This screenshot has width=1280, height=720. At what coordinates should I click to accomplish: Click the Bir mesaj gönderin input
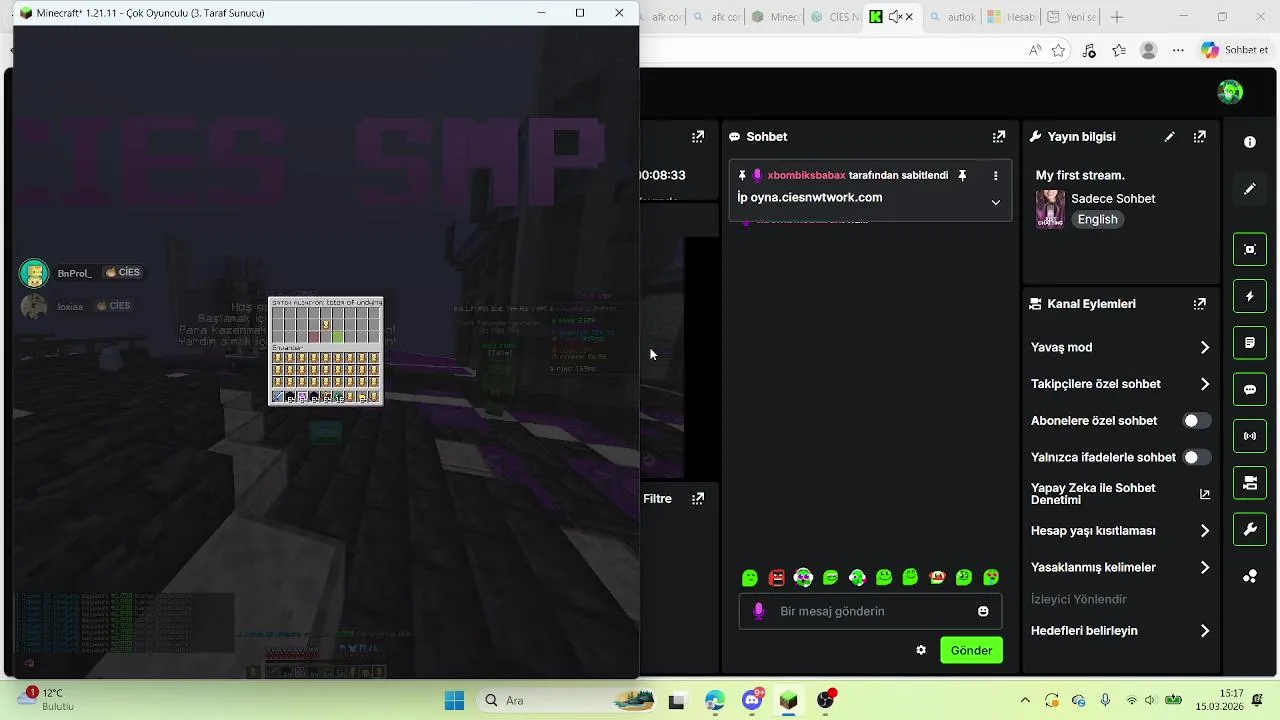(870, 611)
